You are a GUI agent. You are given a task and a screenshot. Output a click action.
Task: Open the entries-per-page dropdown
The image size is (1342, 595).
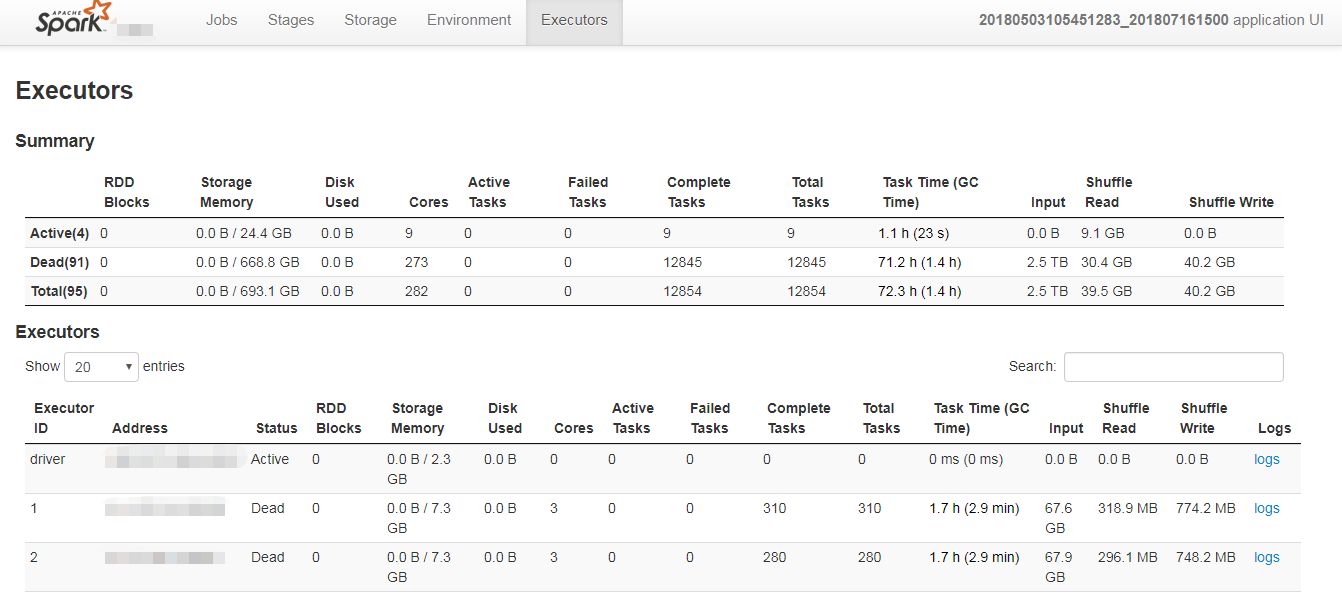point(100,366)
